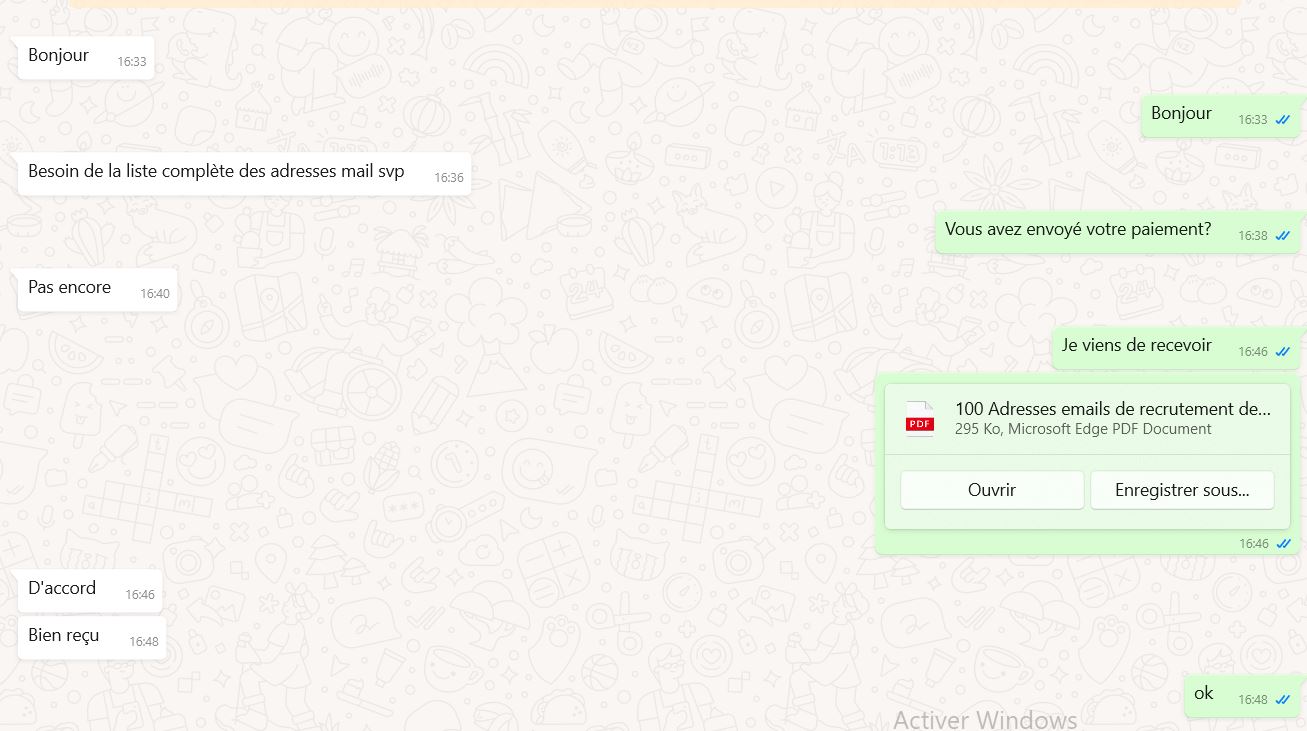
Task: Click blue double-check on sent Bonjour message
Action: (1282, 120)
